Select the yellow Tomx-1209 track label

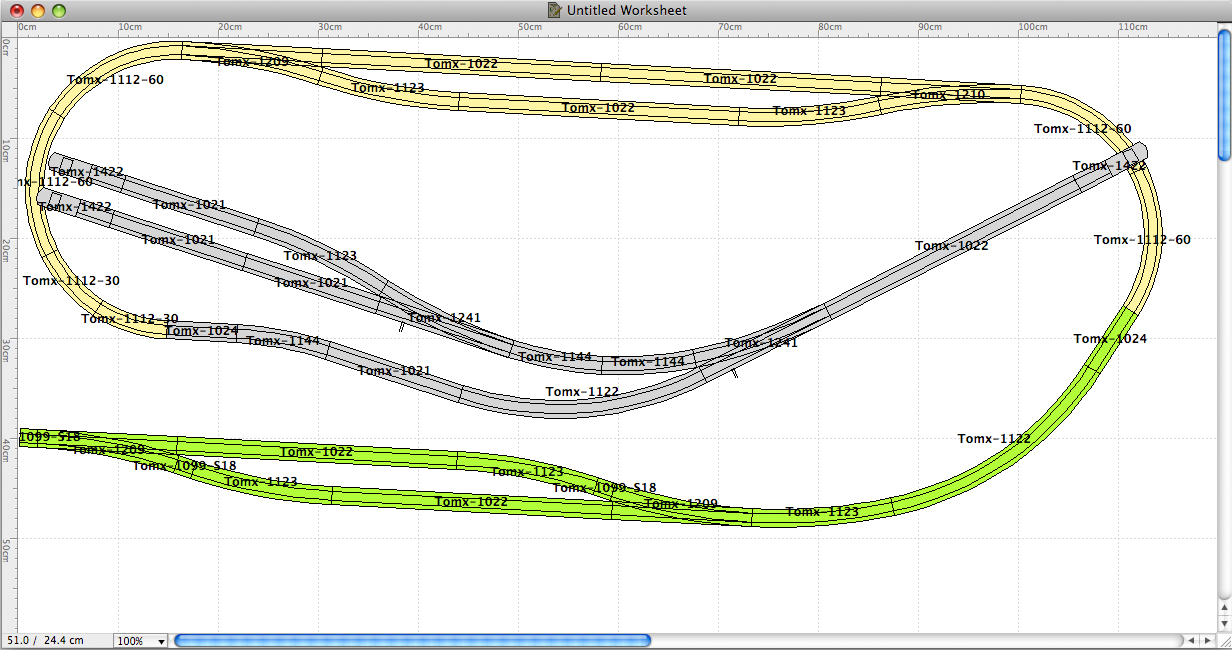click(252, 61)
